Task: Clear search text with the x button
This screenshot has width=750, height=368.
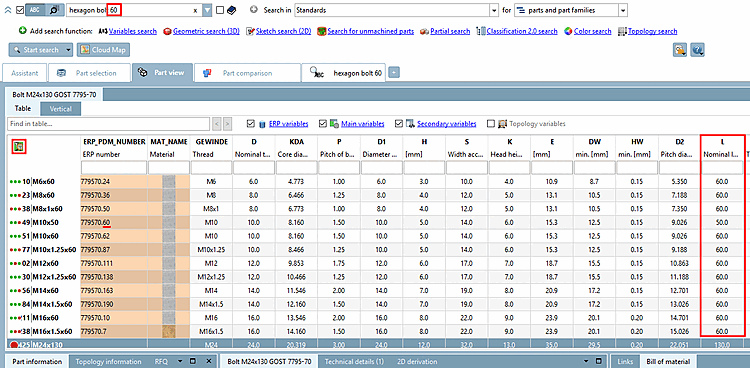Action: 195,10
